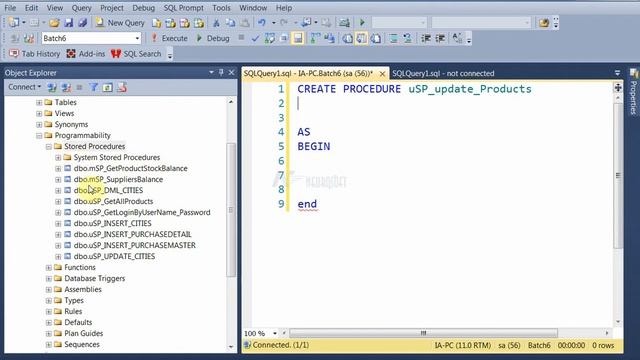The image size is (640, 360).
Task: Select dbo.mSP_GetProductStockBalance procedure
Action: pyautogui.click(x=131, y=168)
